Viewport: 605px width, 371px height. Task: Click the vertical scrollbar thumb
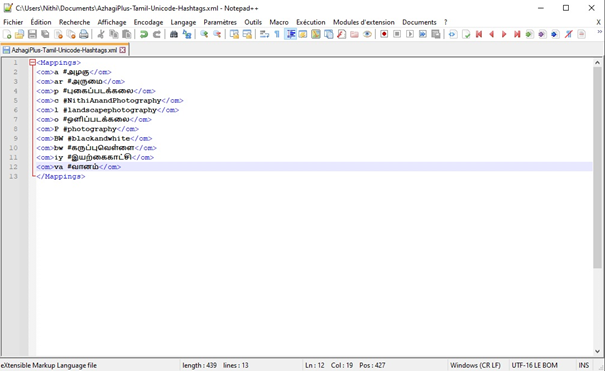tap(598, 167)
